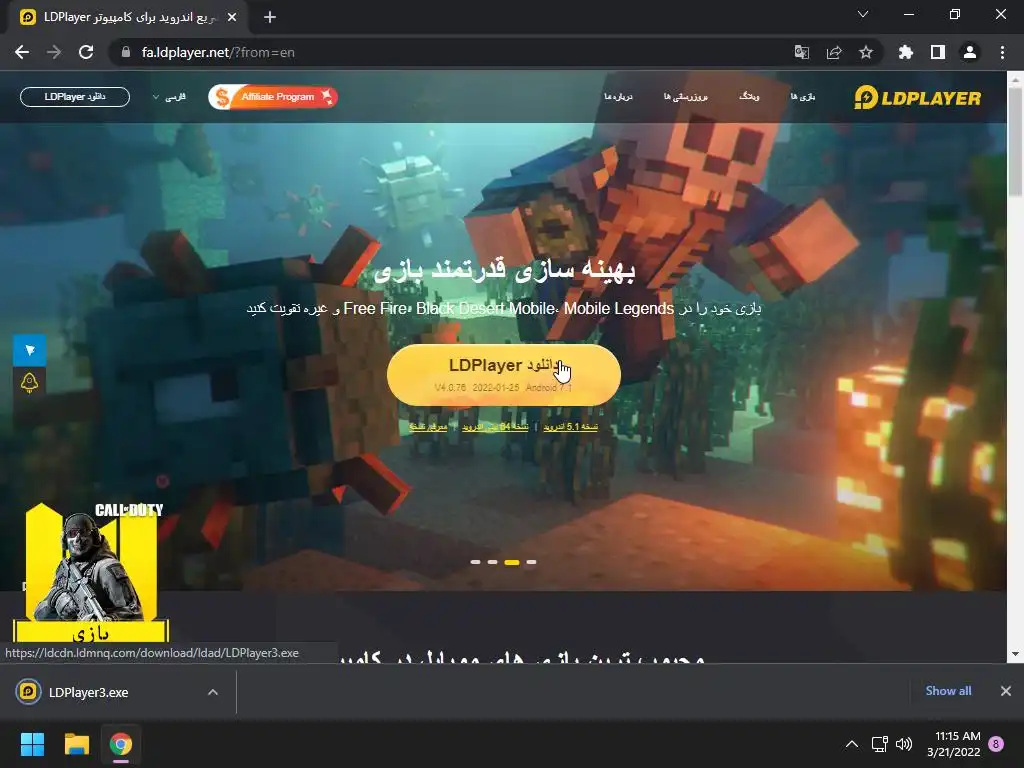
Task: Open the Call of Duty game ad
Action: (x=91, y=572)
